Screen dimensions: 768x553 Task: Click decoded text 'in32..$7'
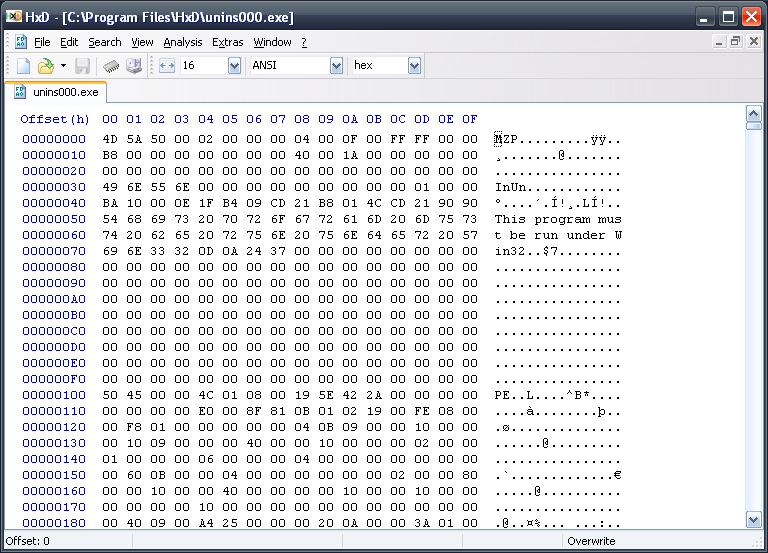[x=526, y=251]
